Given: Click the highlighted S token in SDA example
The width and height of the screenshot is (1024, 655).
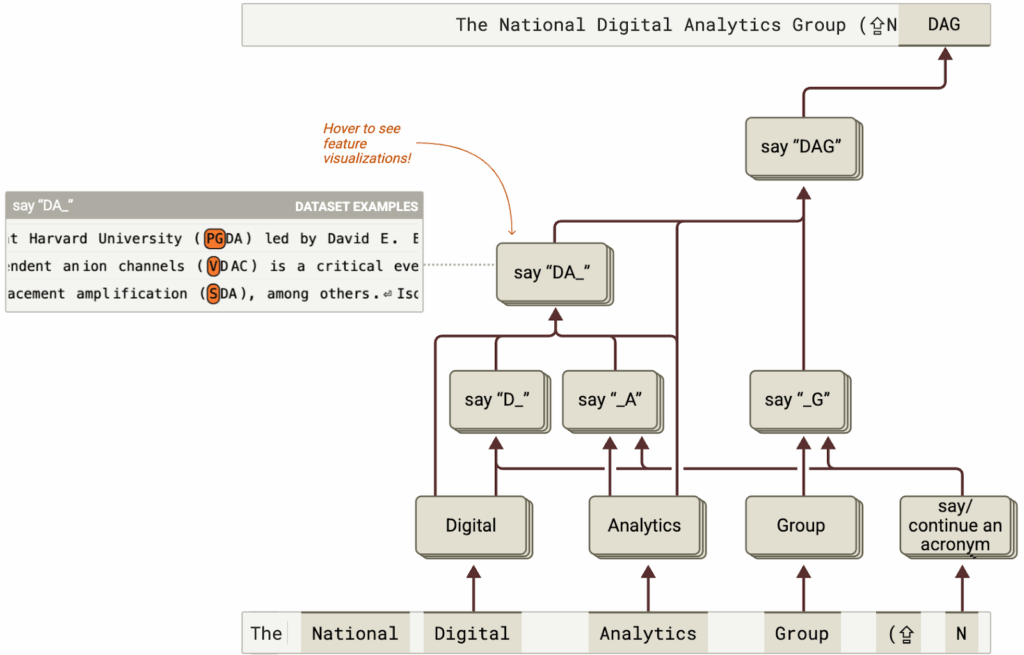Looking at the screenshot, I should coord(213,294).
